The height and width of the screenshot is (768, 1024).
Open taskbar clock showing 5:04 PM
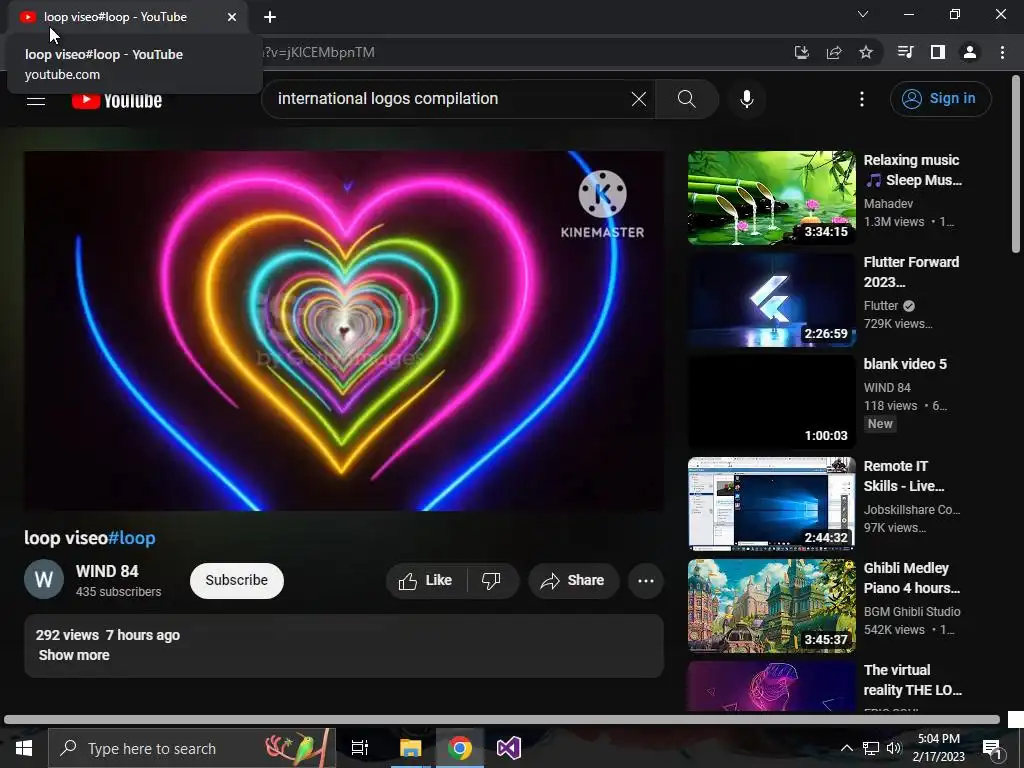[x=938, y=748]
